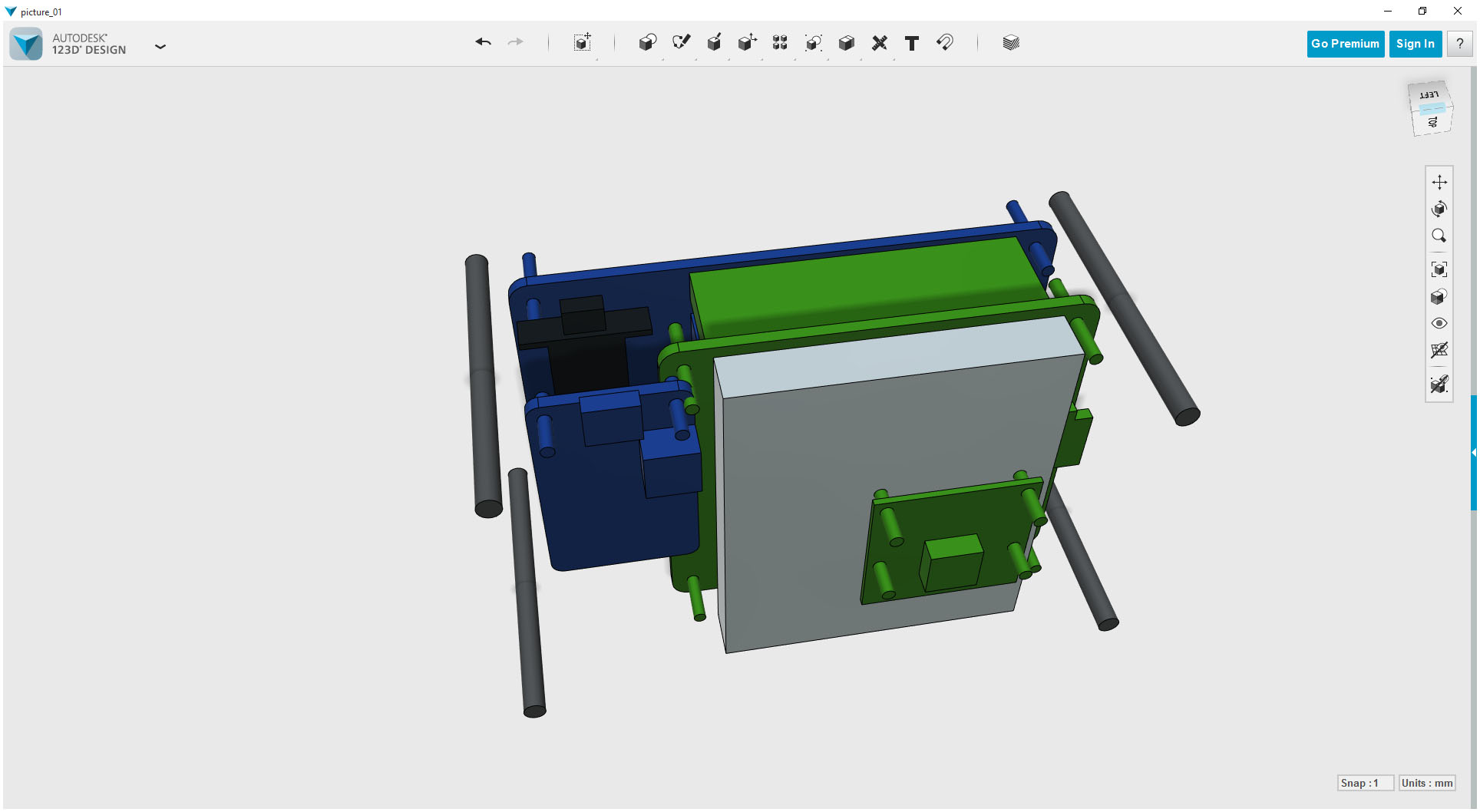Toggle the Snap magnet tool
Viewport: 1480px width, 812px height.
[944, 43]
